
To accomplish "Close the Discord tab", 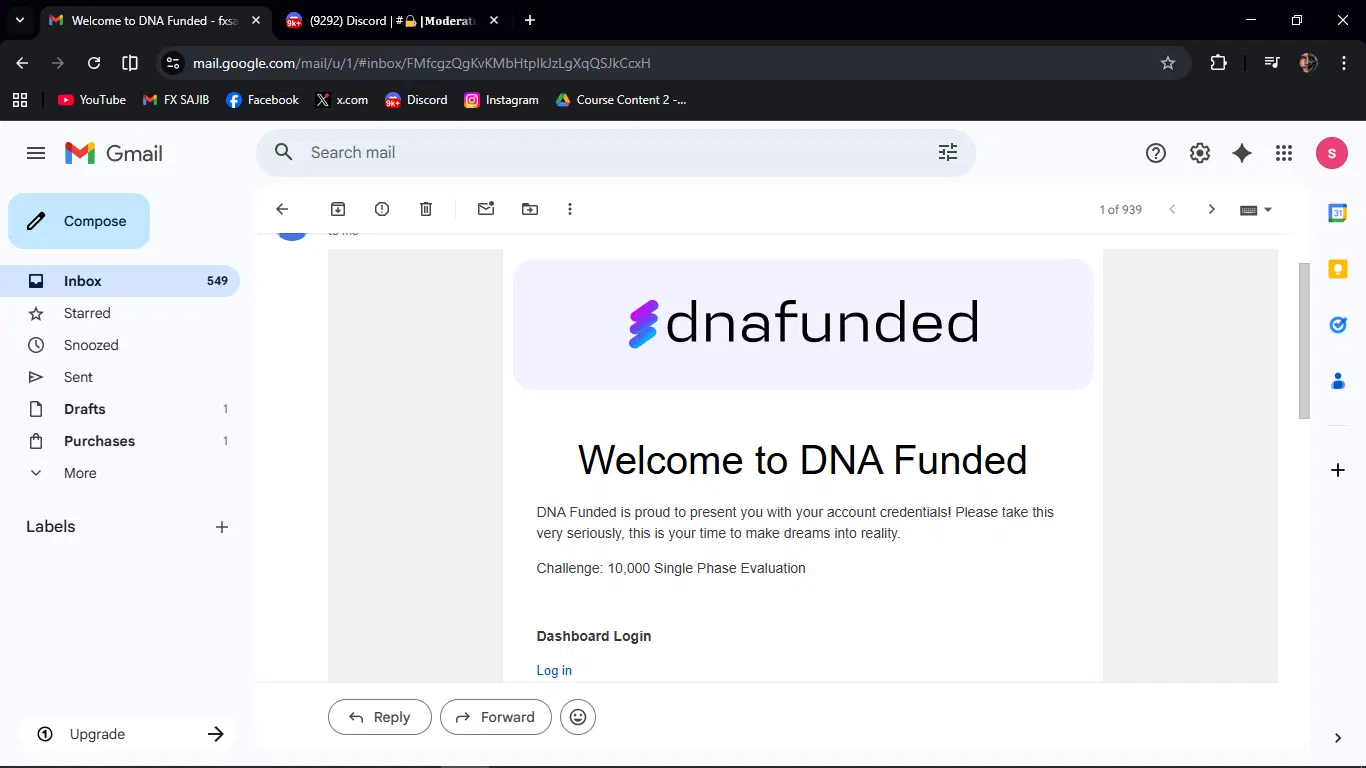I will 494,20.
